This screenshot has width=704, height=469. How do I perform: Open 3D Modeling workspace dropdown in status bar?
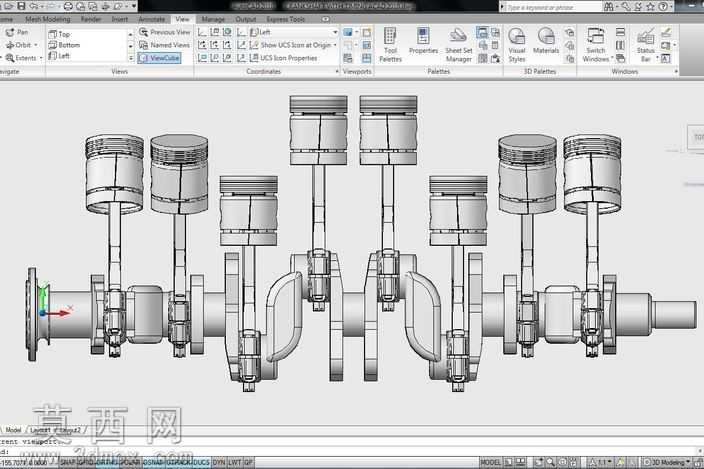point(668,462)
